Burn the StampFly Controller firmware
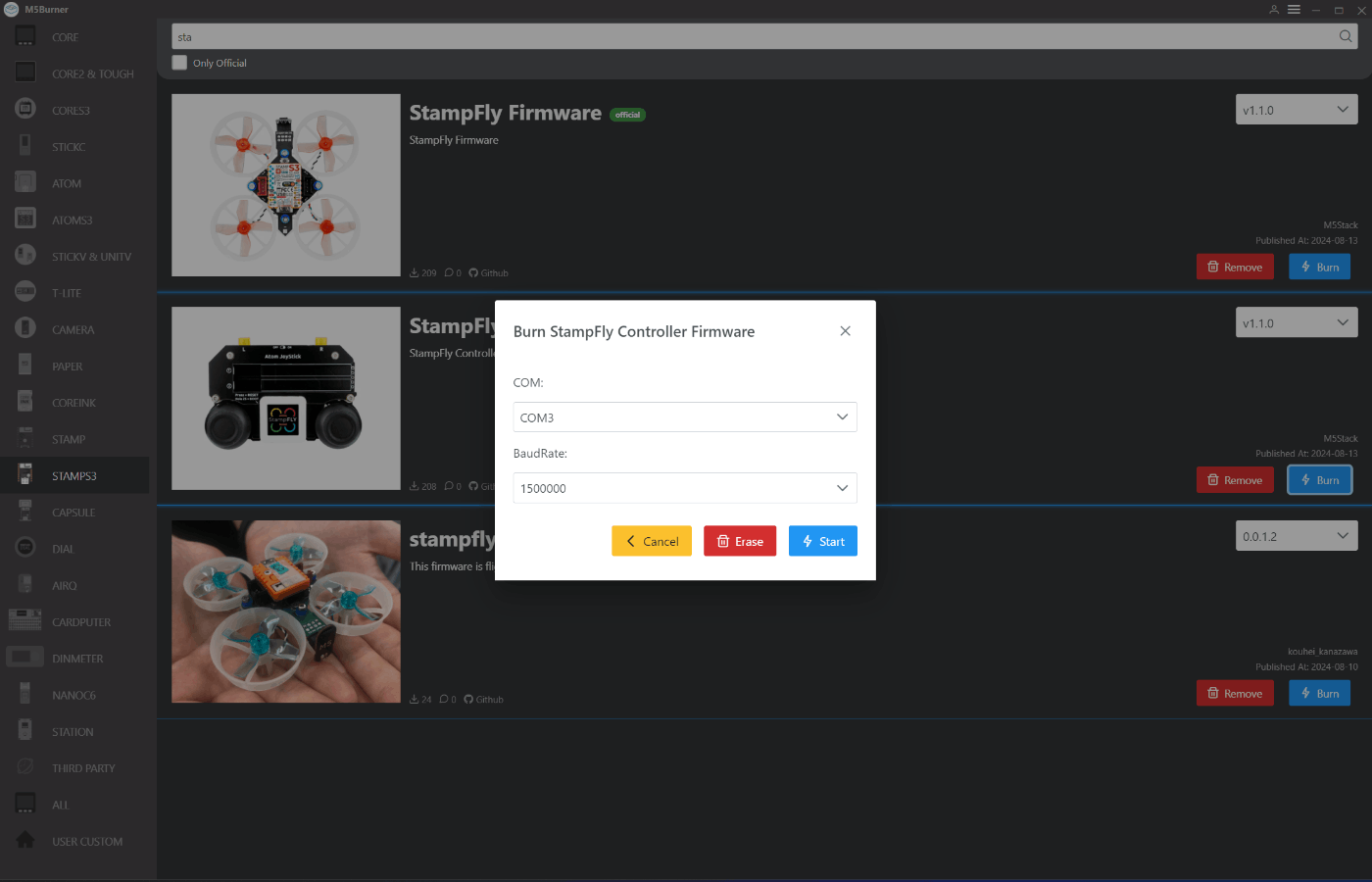This screenshot has height=882, width=1372. click(1320, 480)
